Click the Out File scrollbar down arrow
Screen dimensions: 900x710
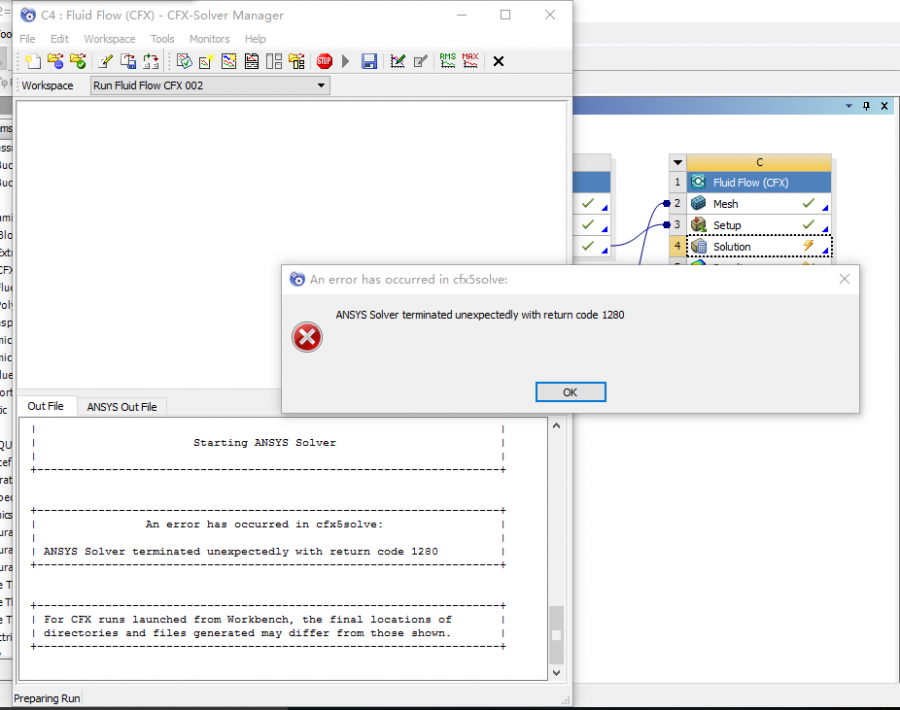(556, 673)
